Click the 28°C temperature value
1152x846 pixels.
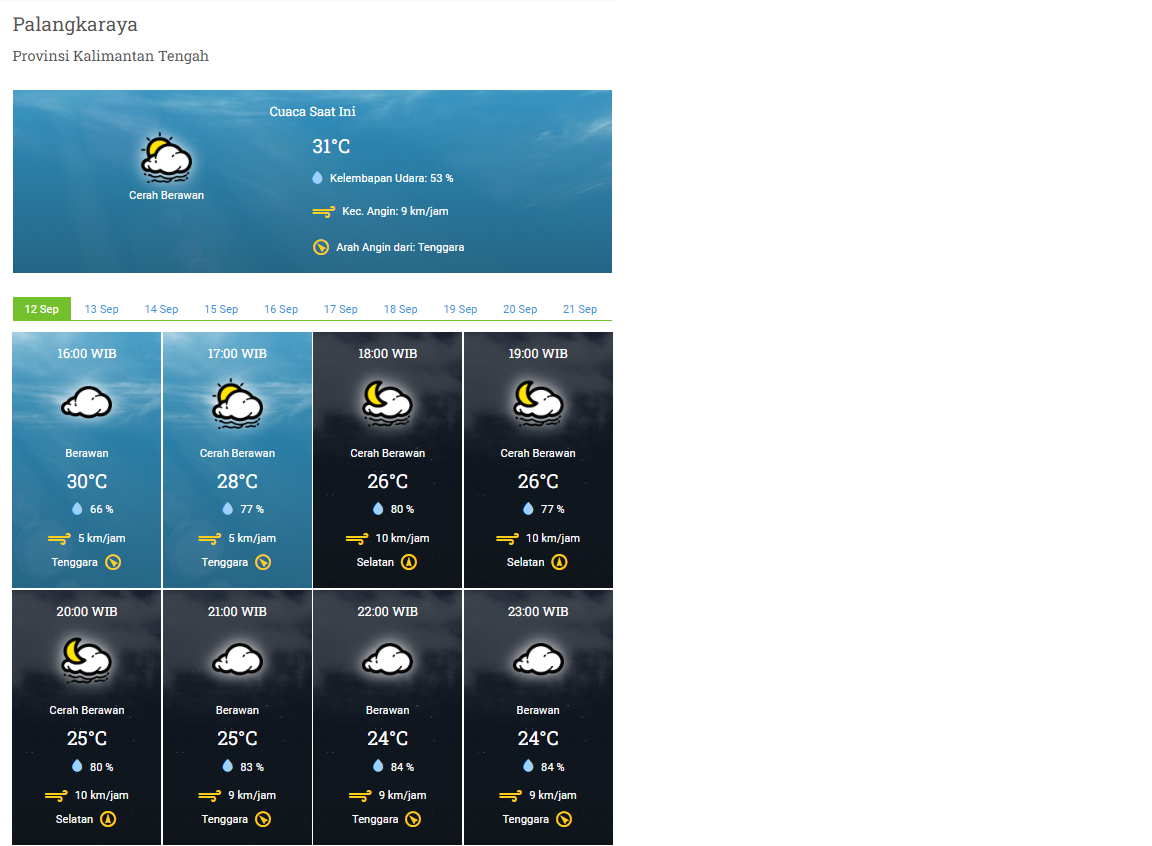click(237, 482)
